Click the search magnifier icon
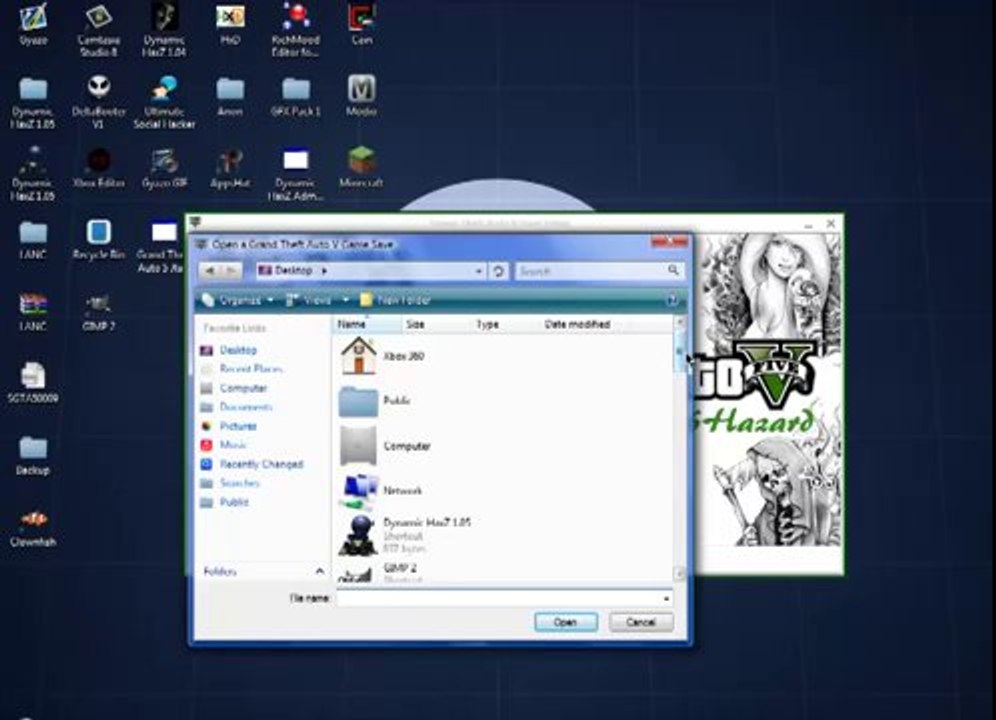996x720 pixels. tap(673, 271)
